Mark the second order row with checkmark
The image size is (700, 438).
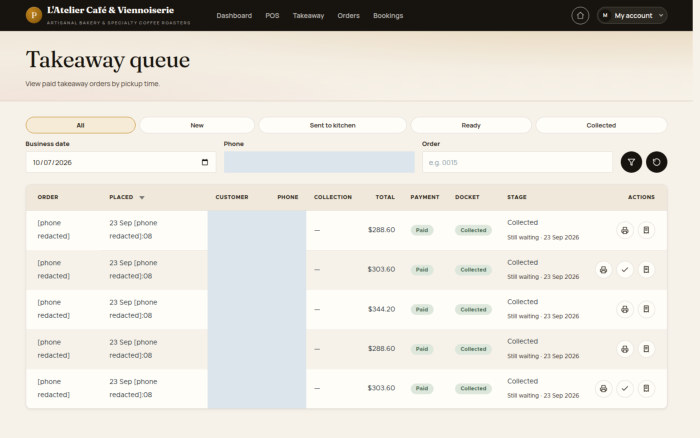point(625,270)
